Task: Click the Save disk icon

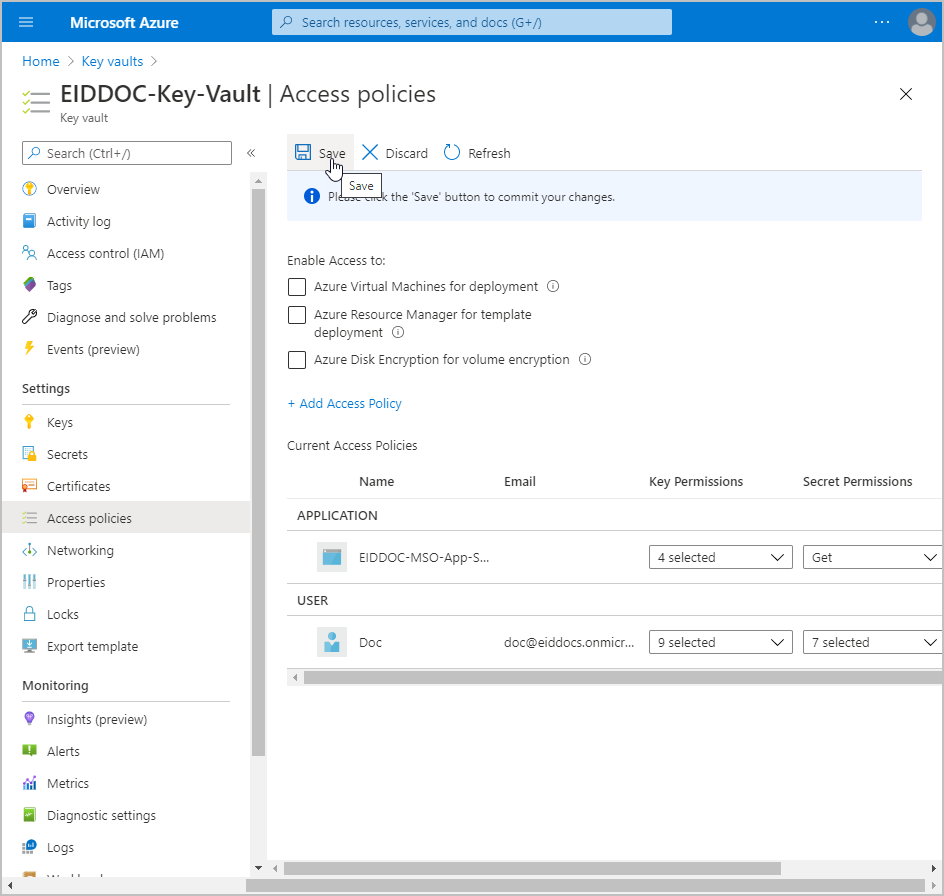Action: (303, 153)
